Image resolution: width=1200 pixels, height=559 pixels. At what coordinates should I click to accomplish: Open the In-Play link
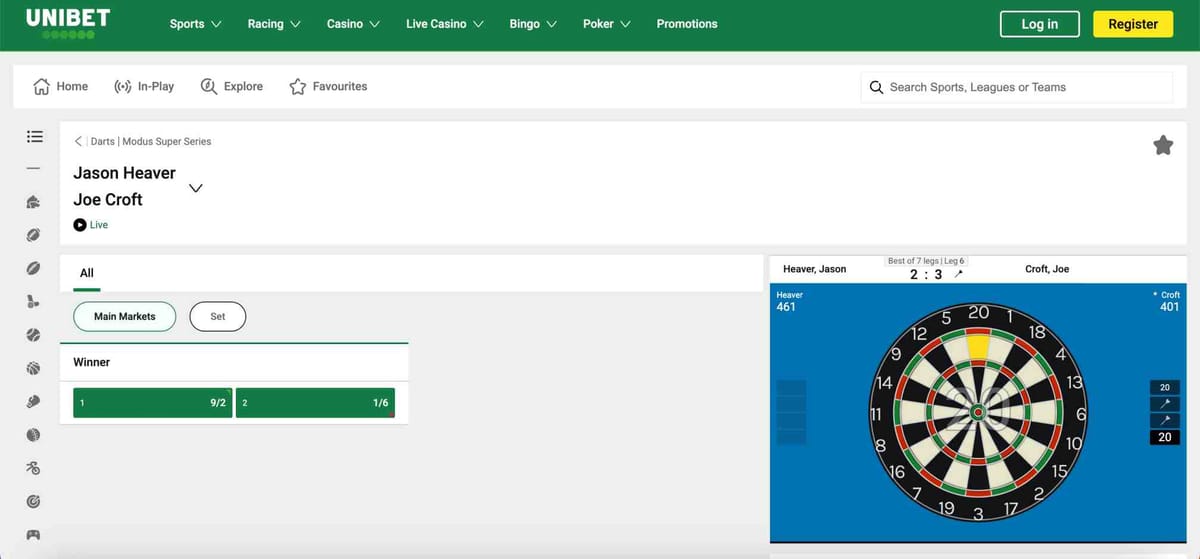pos(156,87)
